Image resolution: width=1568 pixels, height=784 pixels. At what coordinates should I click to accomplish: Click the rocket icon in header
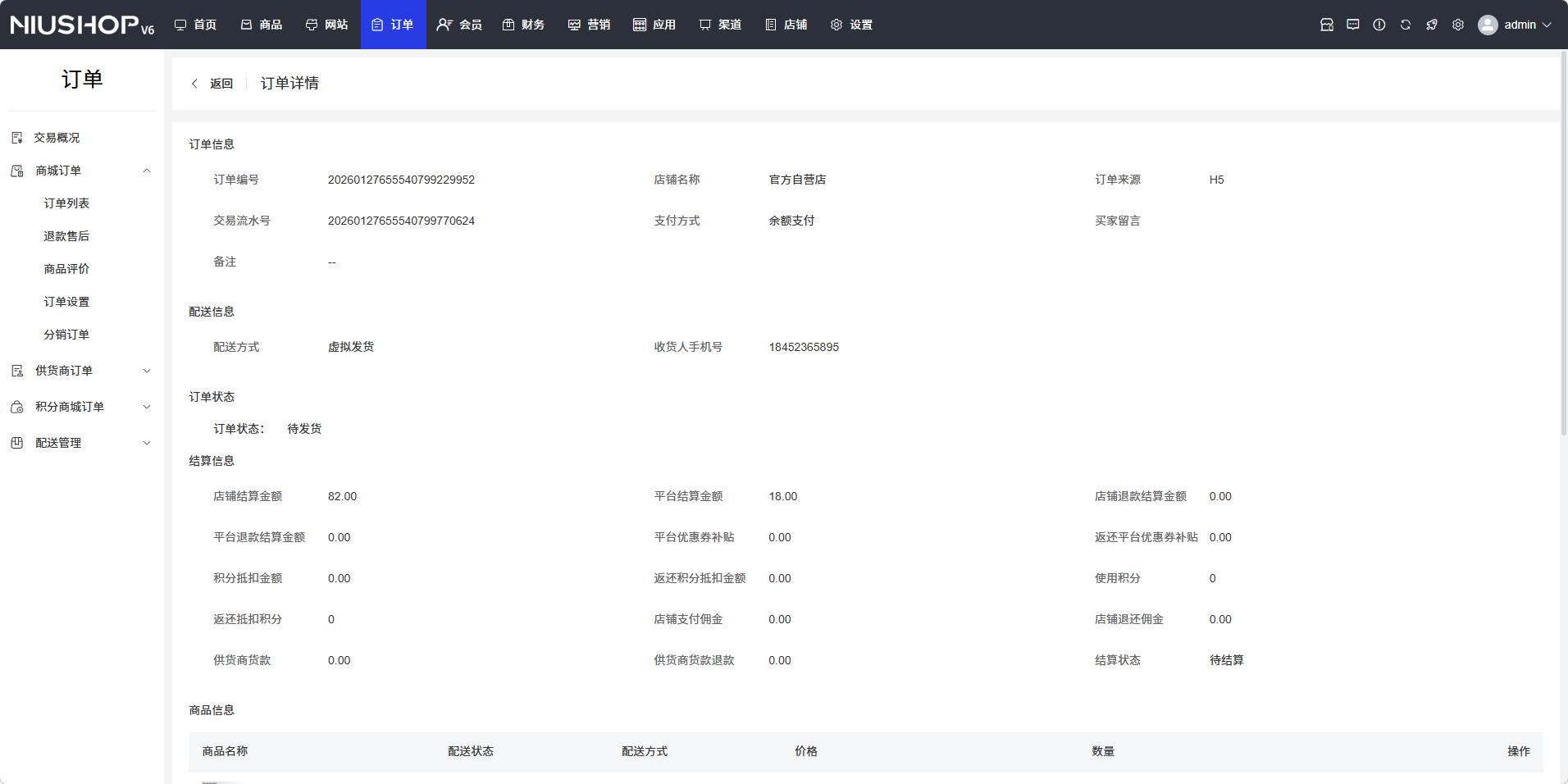click(1431, 25)
